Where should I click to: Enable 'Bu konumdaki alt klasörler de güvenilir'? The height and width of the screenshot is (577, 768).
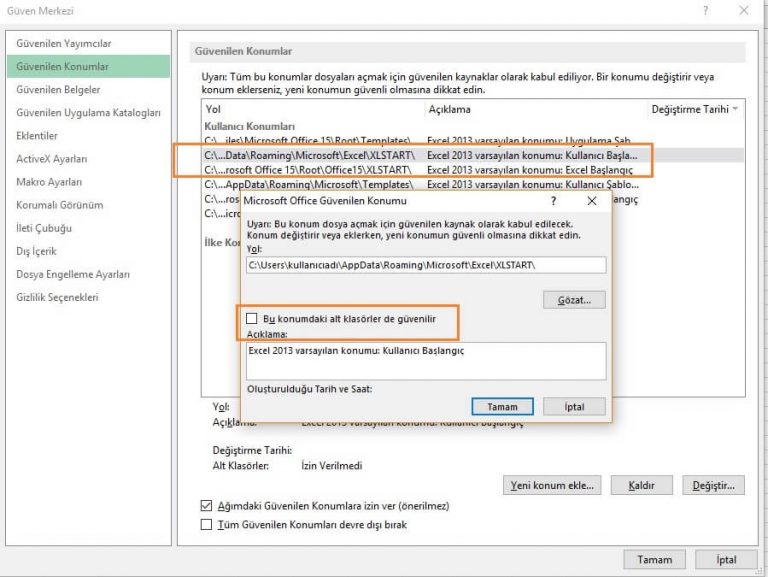(252, 318)
